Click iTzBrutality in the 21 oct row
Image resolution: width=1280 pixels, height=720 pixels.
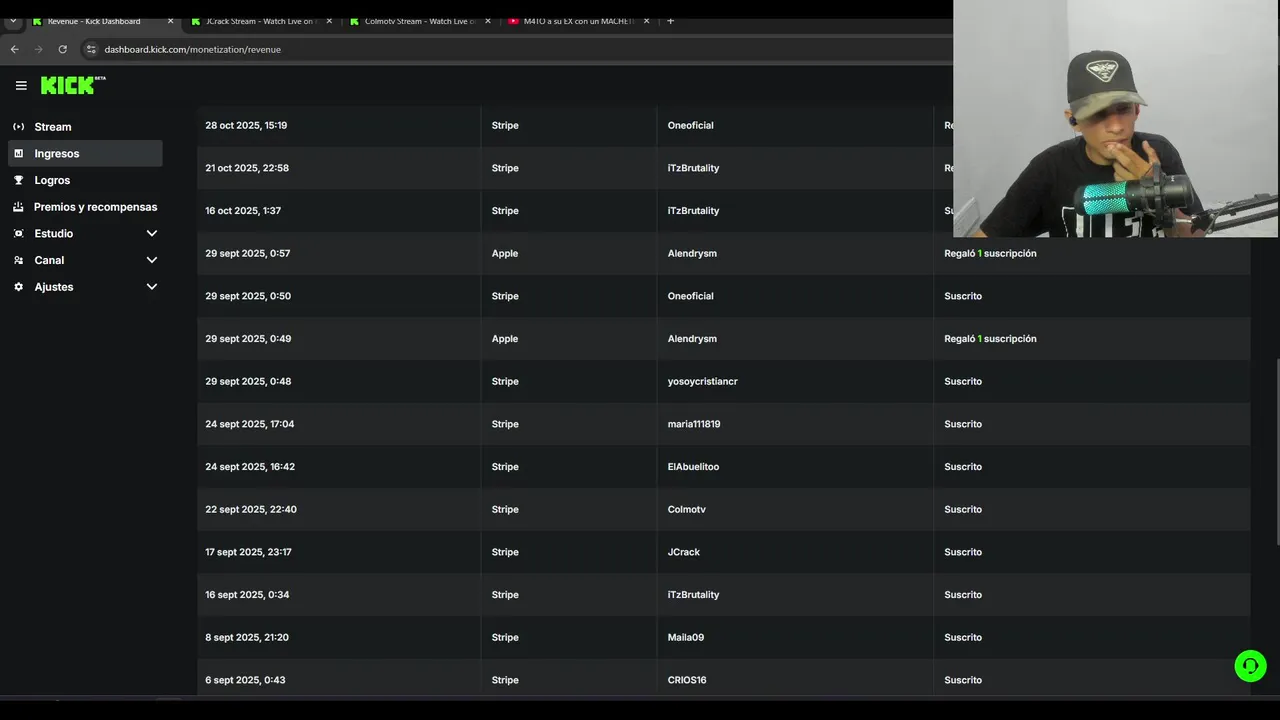tap(693, 168)
